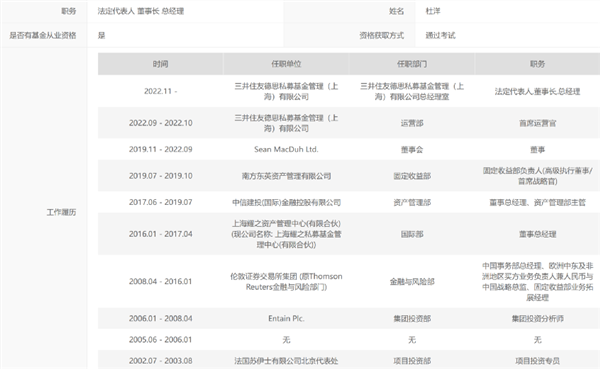Click the 工作履历 section label
The width and height of the screenshot is (600, 369).
[x=61, y=212]
